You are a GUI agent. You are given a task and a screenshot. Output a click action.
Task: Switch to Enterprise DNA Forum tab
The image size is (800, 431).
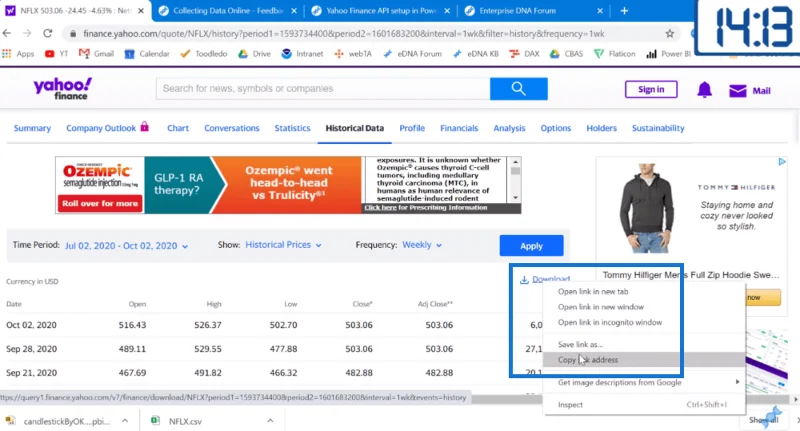pyautogui.click(x=533, y=11)
